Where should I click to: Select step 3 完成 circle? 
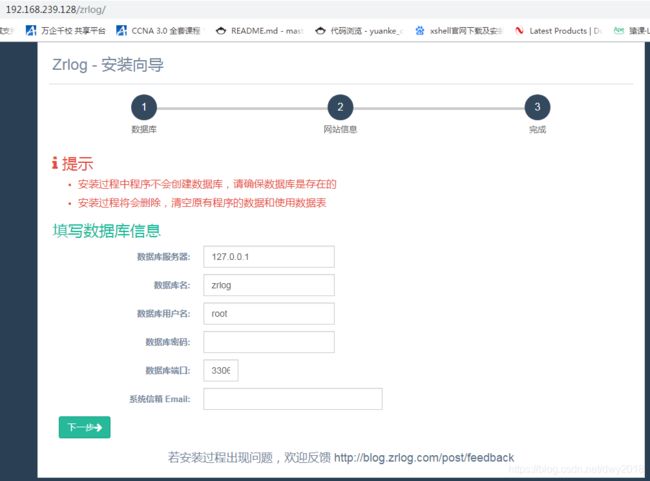[537, 107]
